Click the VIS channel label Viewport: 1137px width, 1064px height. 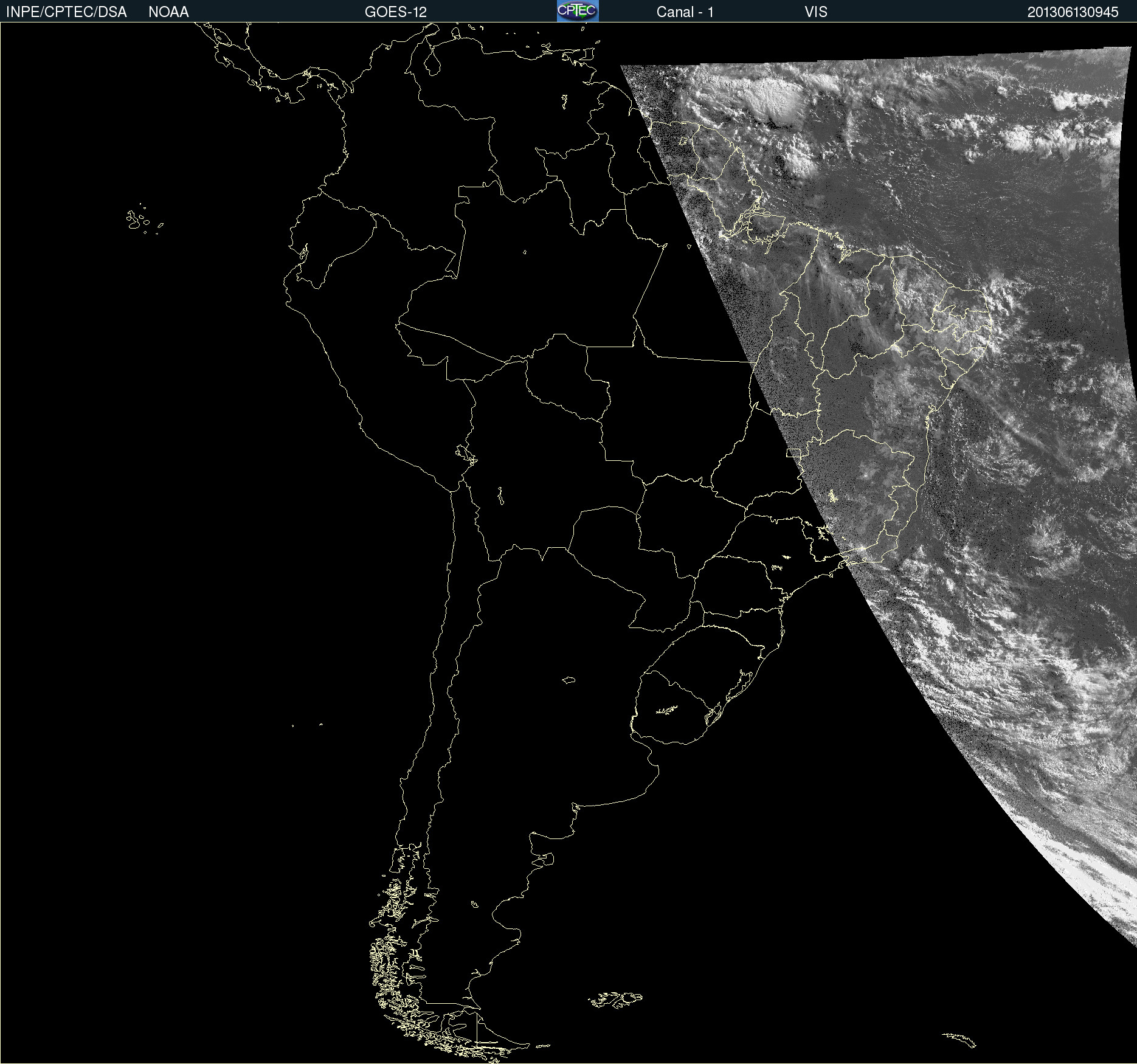[816, 12]
